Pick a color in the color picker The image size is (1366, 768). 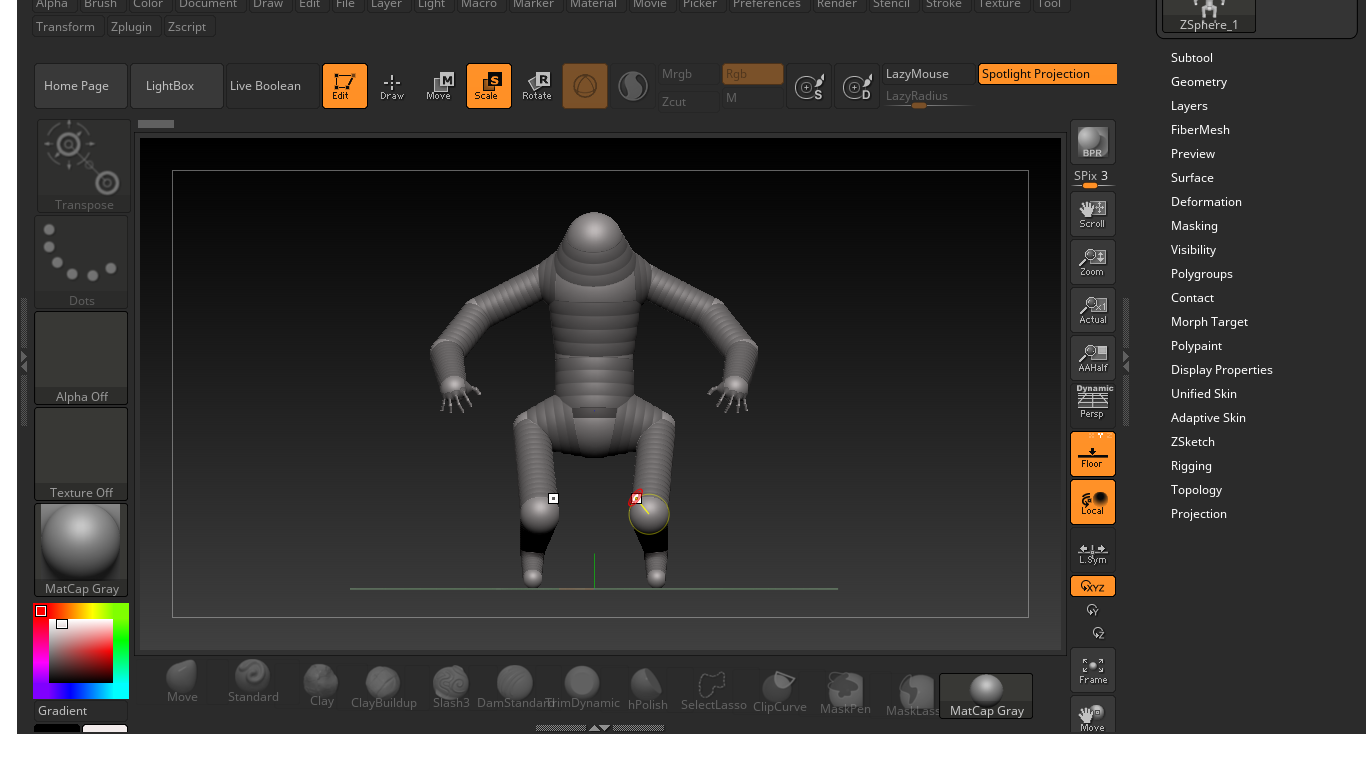click(81, 651)
